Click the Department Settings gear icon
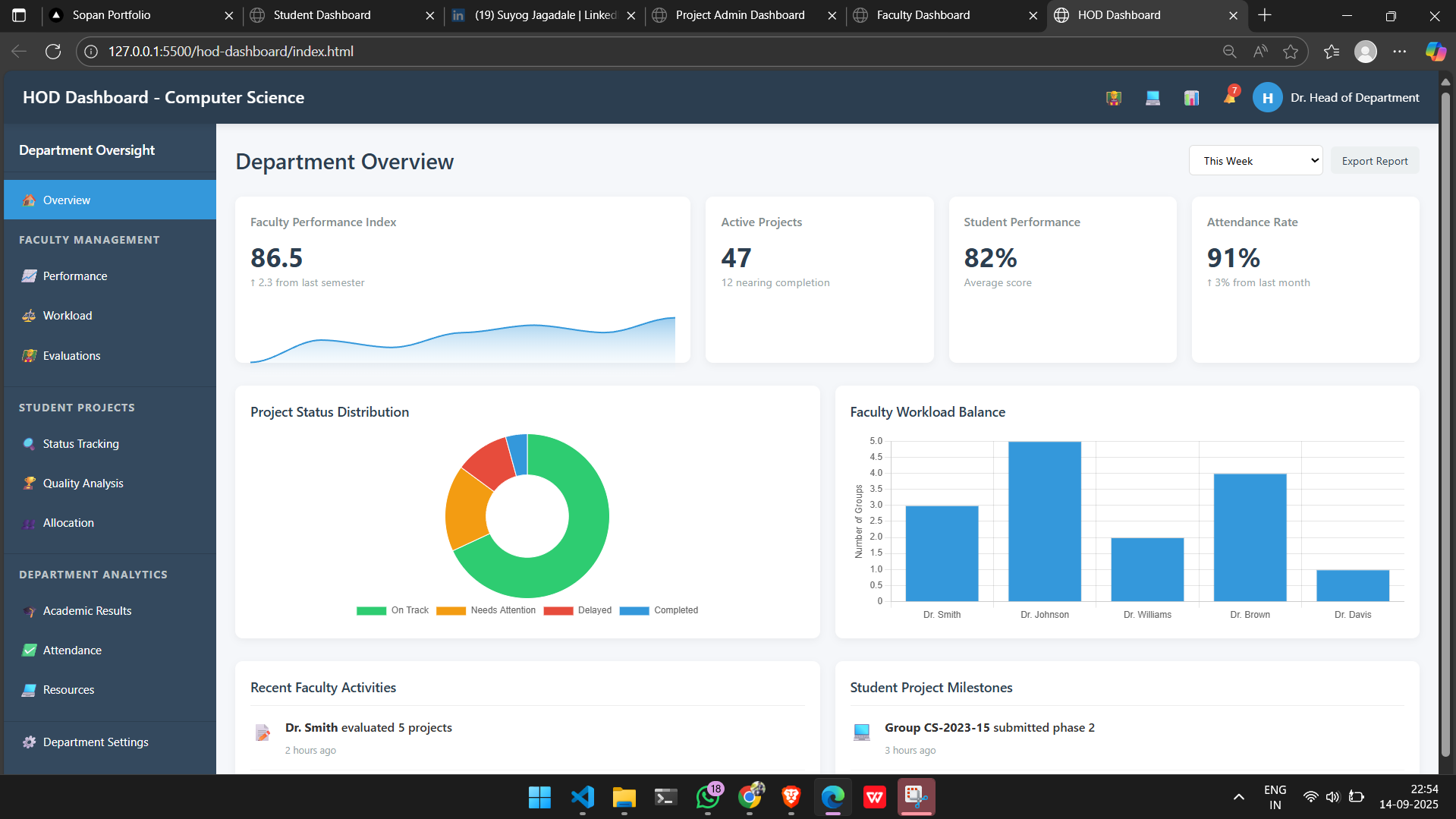1456x819 pixels. click(x=29, y=742)
